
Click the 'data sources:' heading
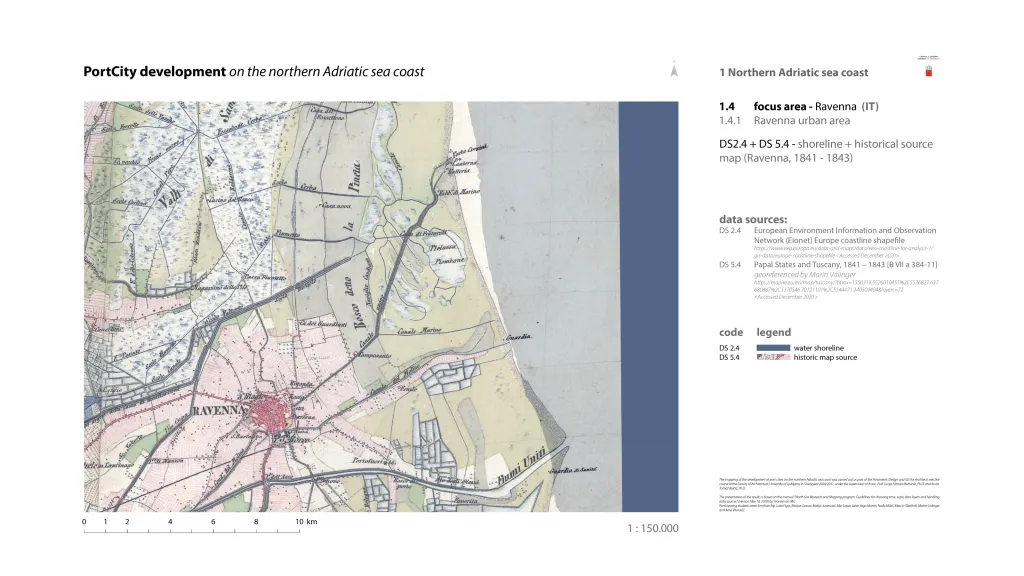[x=752, y=219]
